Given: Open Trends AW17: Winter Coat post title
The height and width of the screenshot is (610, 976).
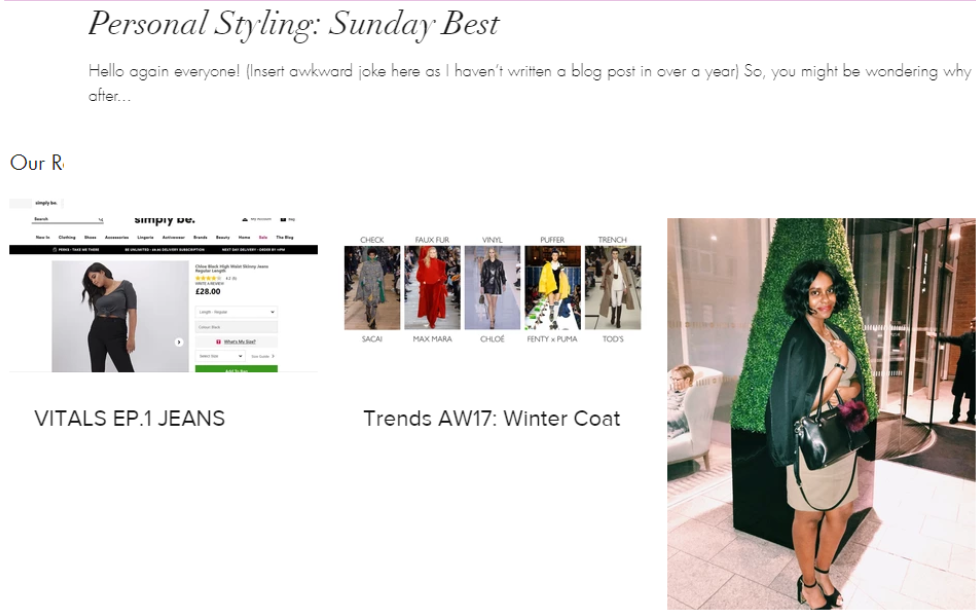Looking at the screenshot, I should 492,418.
